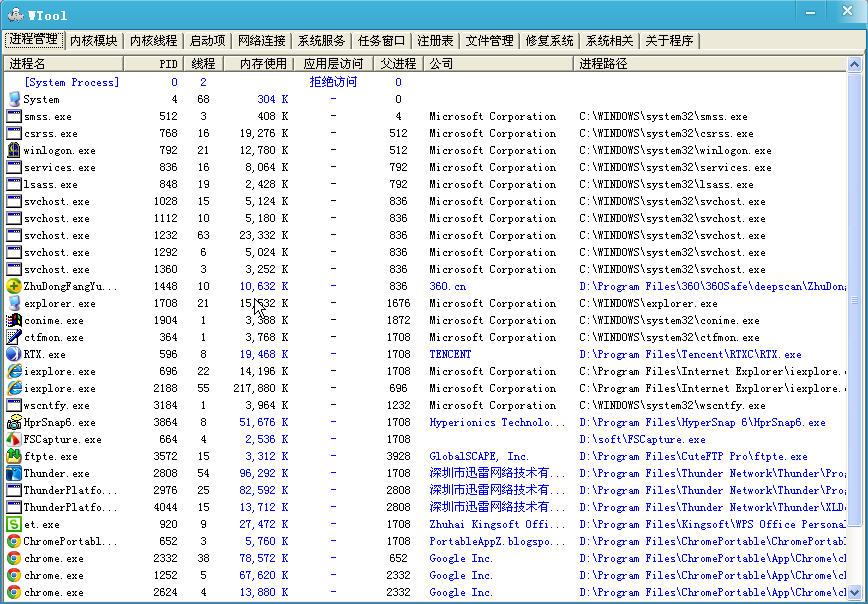Click chrome.exe icon with PID 1252
Screen dimensions: 868x604
point(14,576)
